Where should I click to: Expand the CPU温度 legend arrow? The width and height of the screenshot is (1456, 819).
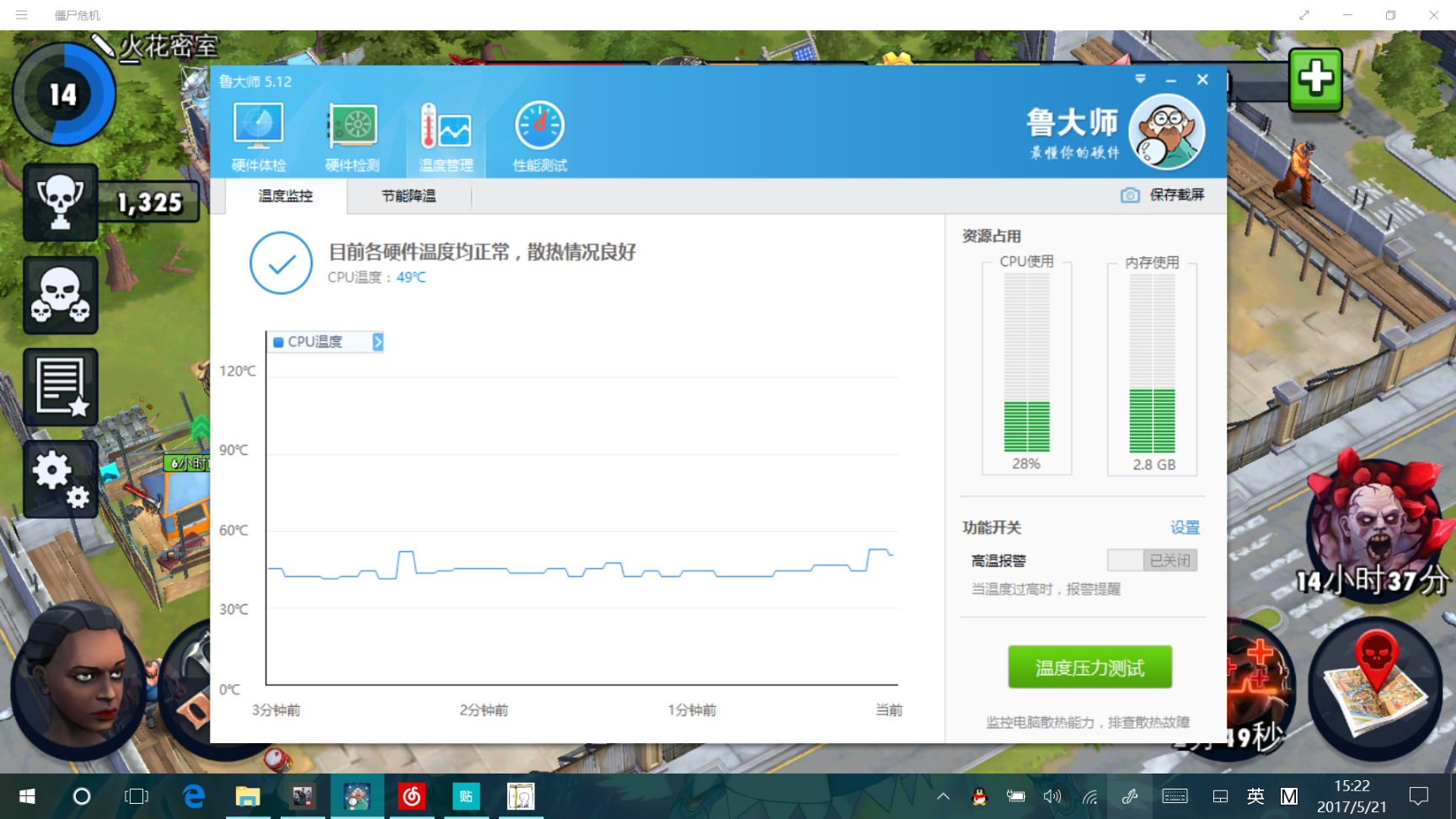[x=377, y=342]
